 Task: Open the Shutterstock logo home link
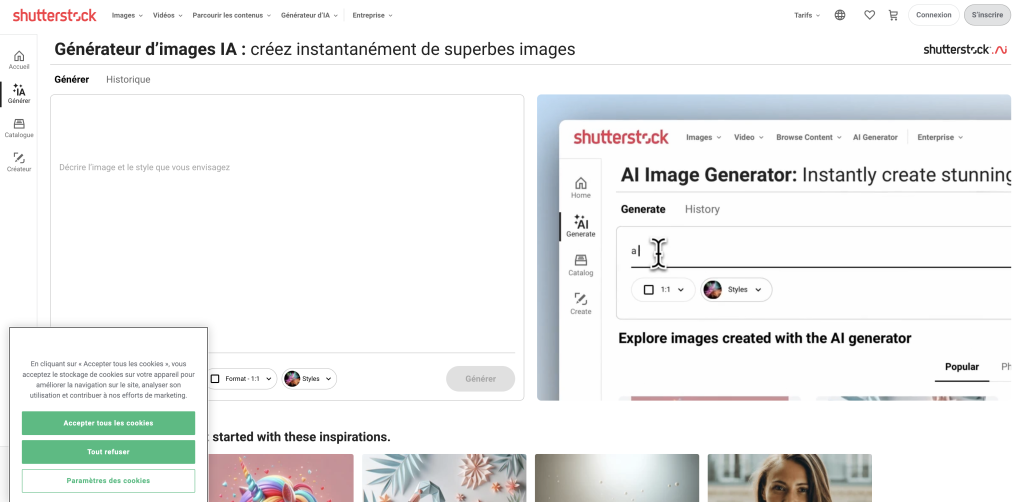[x=54, y=15]
